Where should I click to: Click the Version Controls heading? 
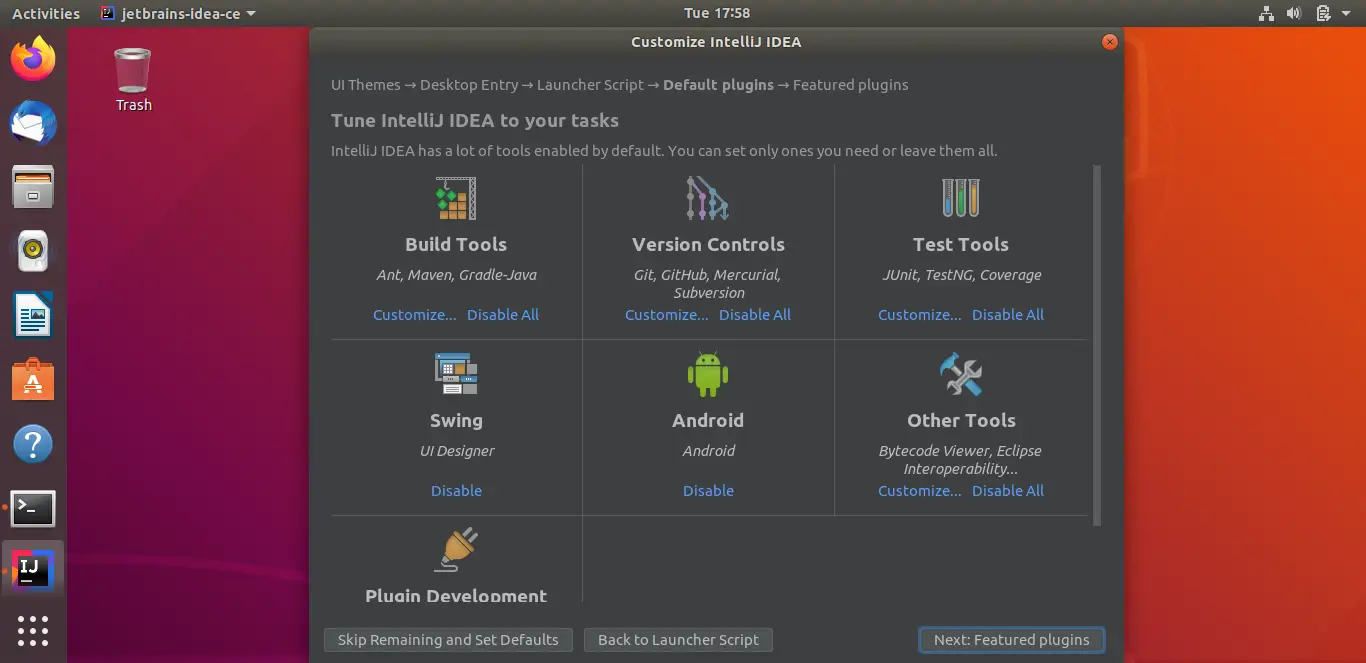[x=708, y=244]
